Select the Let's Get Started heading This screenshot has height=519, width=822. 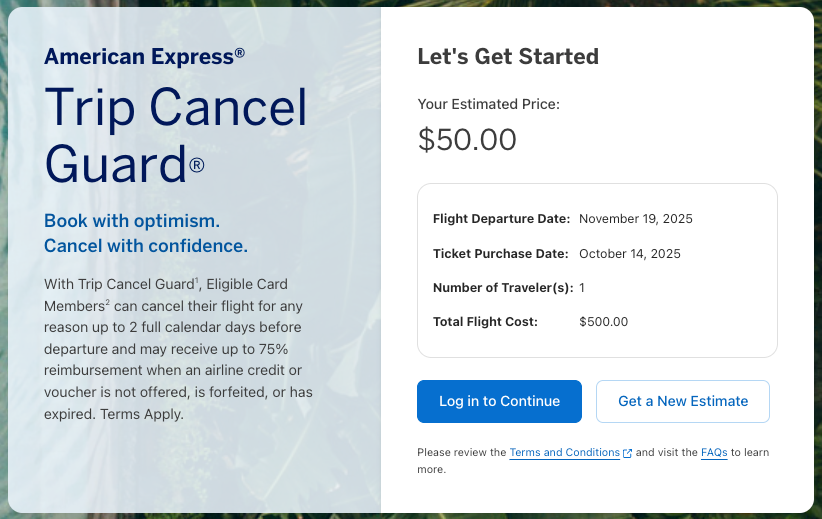[x=508, y=57]
